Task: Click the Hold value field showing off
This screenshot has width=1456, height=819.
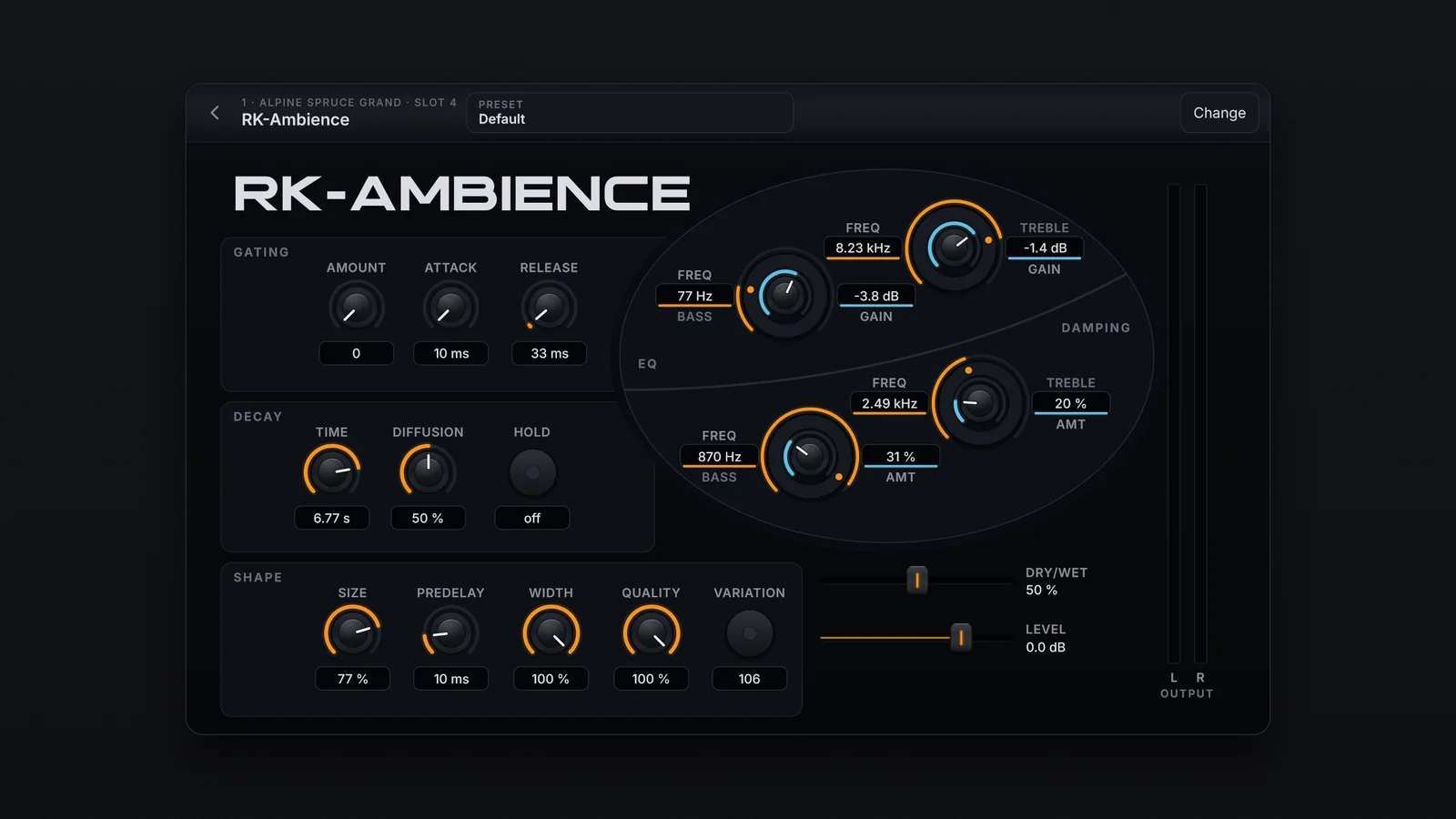Action: [532, 518]
